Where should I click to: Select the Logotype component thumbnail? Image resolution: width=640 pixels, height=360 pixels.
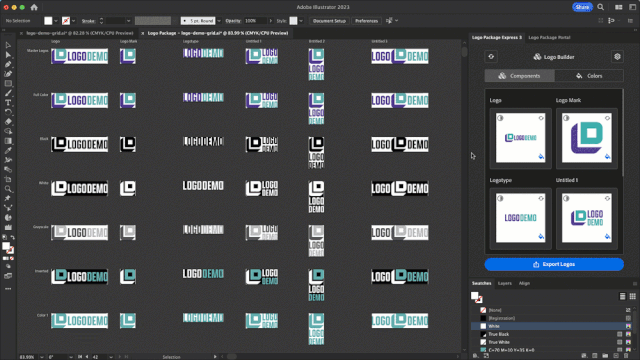click(x=520, y=218)
